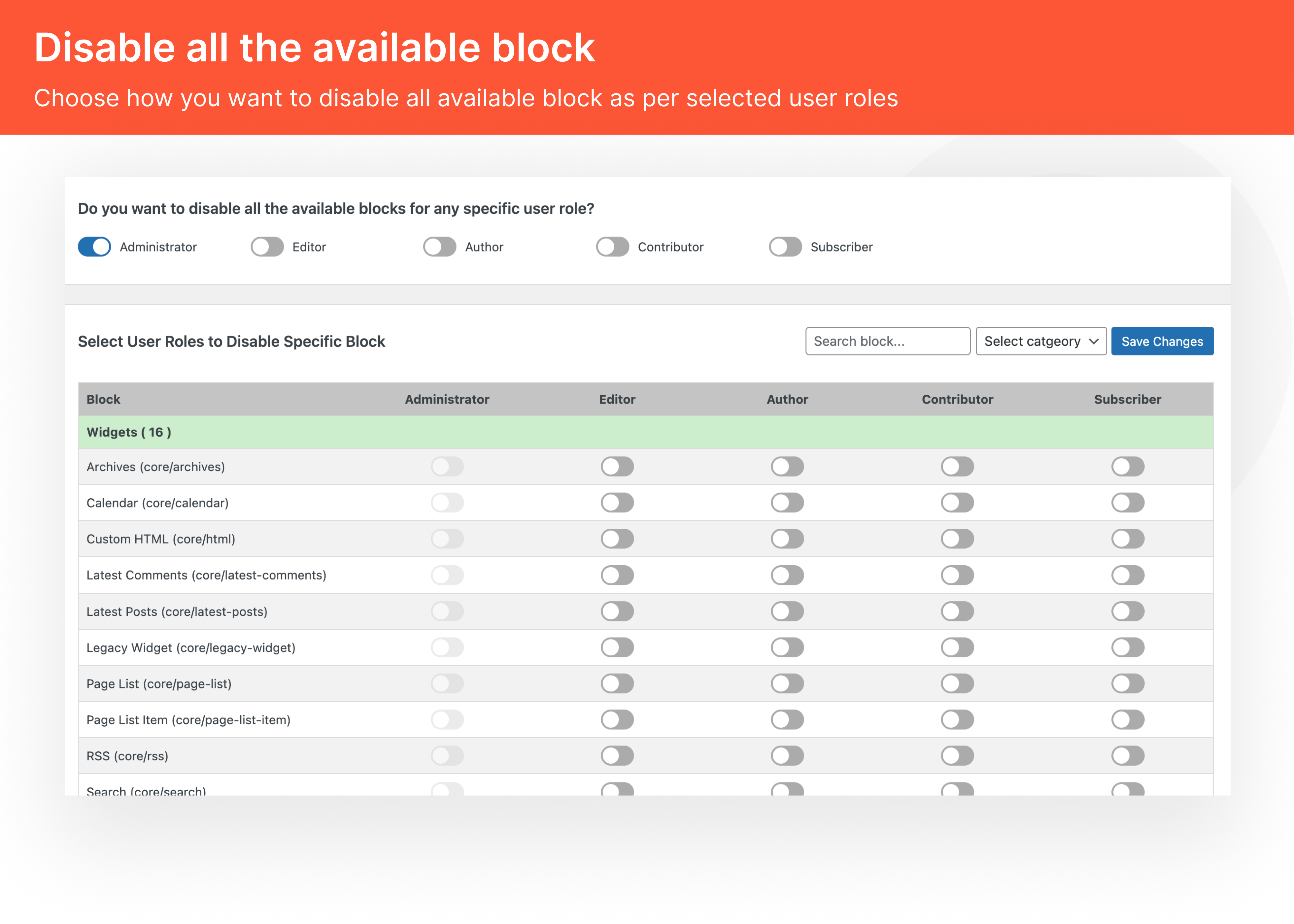Toggle Archives block for Author
The height and width of the screenshot is (924, 1294).
point(788,467)
